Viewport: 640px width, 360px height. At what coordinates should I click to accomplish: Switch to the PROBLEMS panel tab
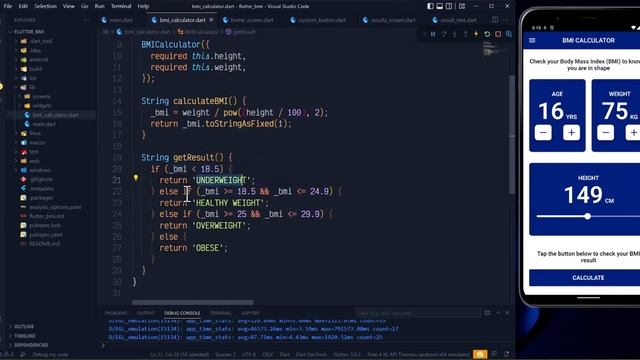coord(116,313)
